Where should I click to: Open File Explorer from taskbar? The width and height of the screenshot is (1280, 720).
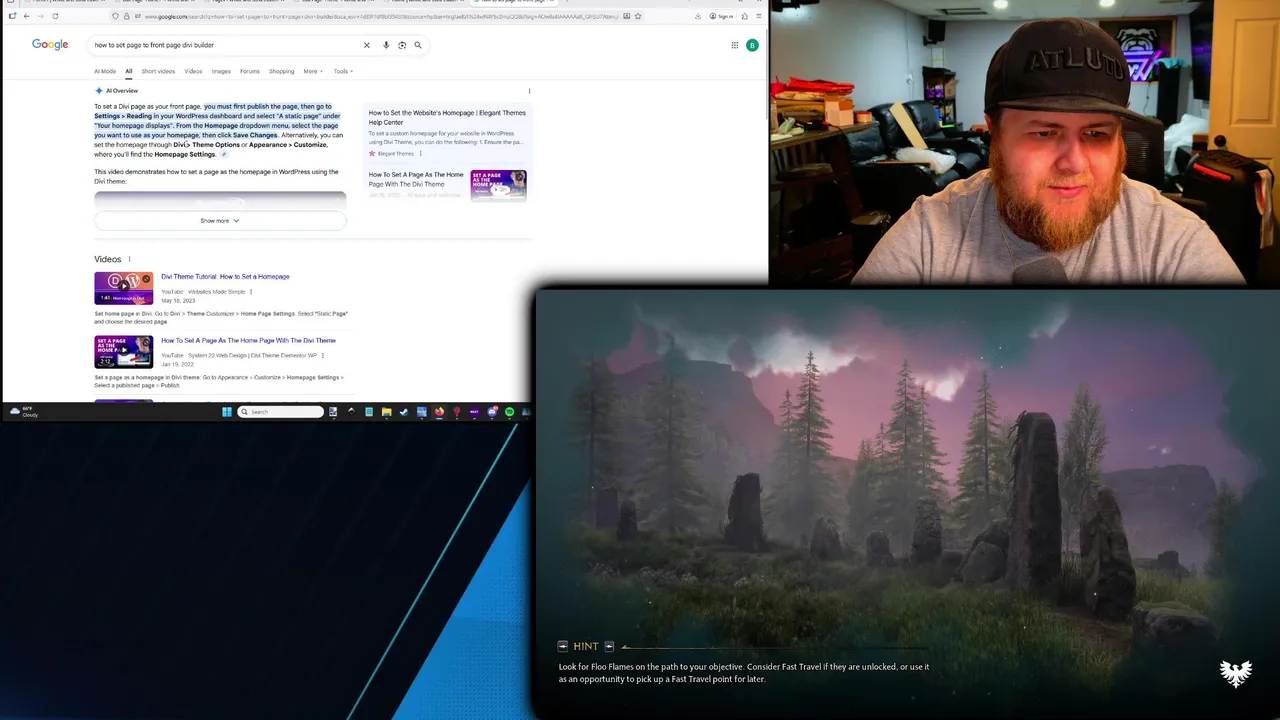click(x=386, y=412)
